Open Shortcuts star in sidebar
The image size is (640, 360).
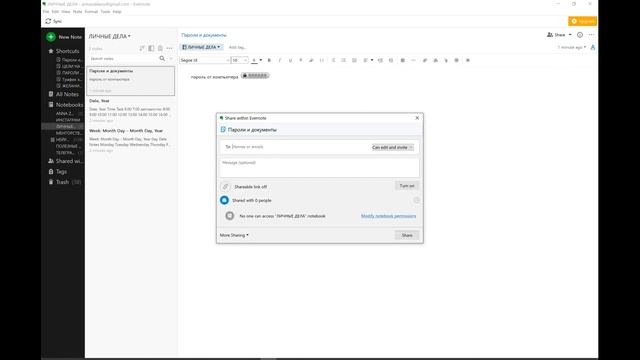pos(51,51)
